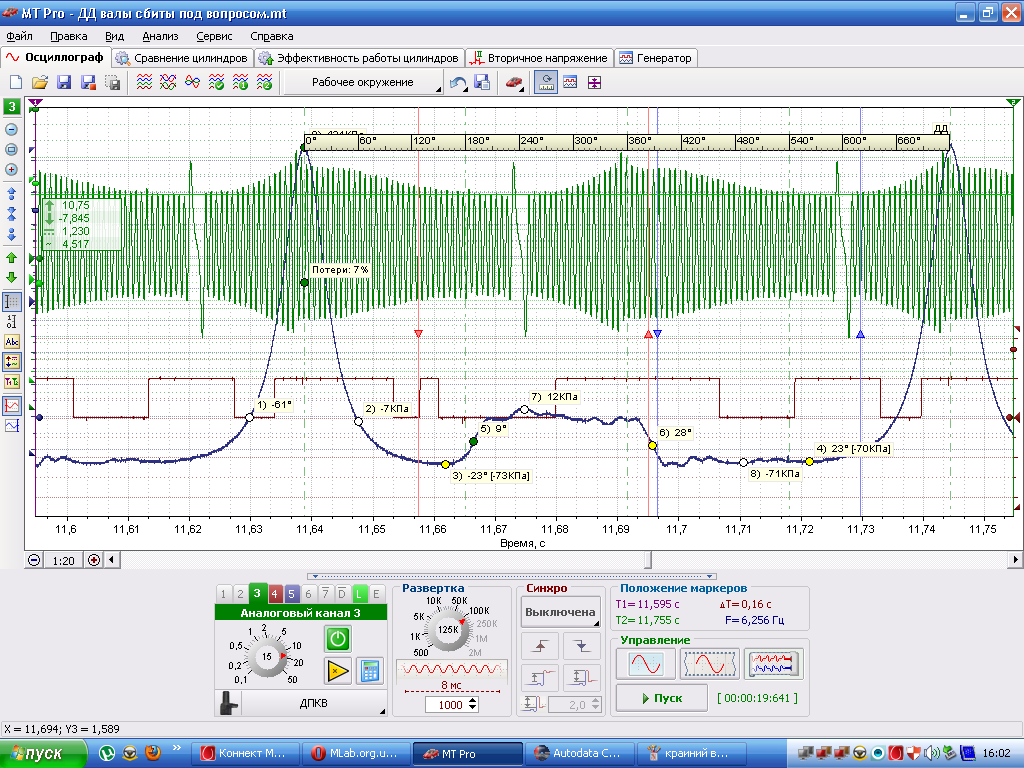Create a new file with the blank page icon
Screen dimensions: 1024x768
(x=16, y=82)
